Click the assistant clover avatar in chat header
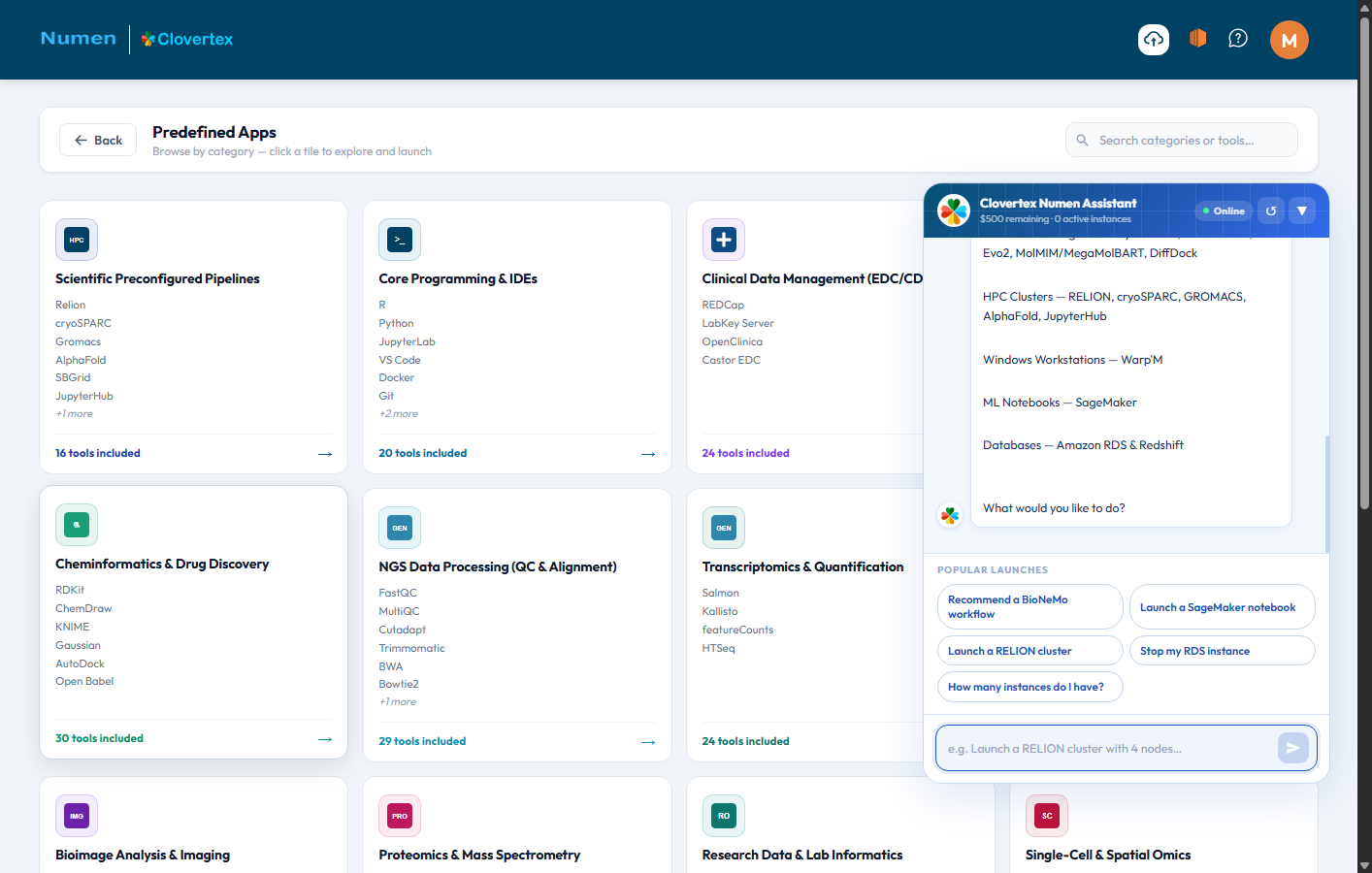The height and width of the screenshot is (873, 1372). click(954, 210)
